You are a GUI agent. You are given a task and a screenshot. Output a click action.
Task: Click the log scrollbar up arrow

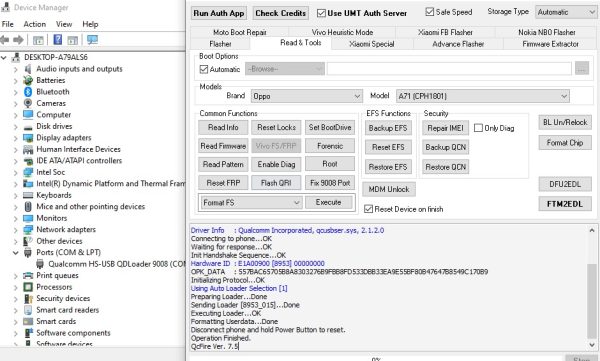592,231
